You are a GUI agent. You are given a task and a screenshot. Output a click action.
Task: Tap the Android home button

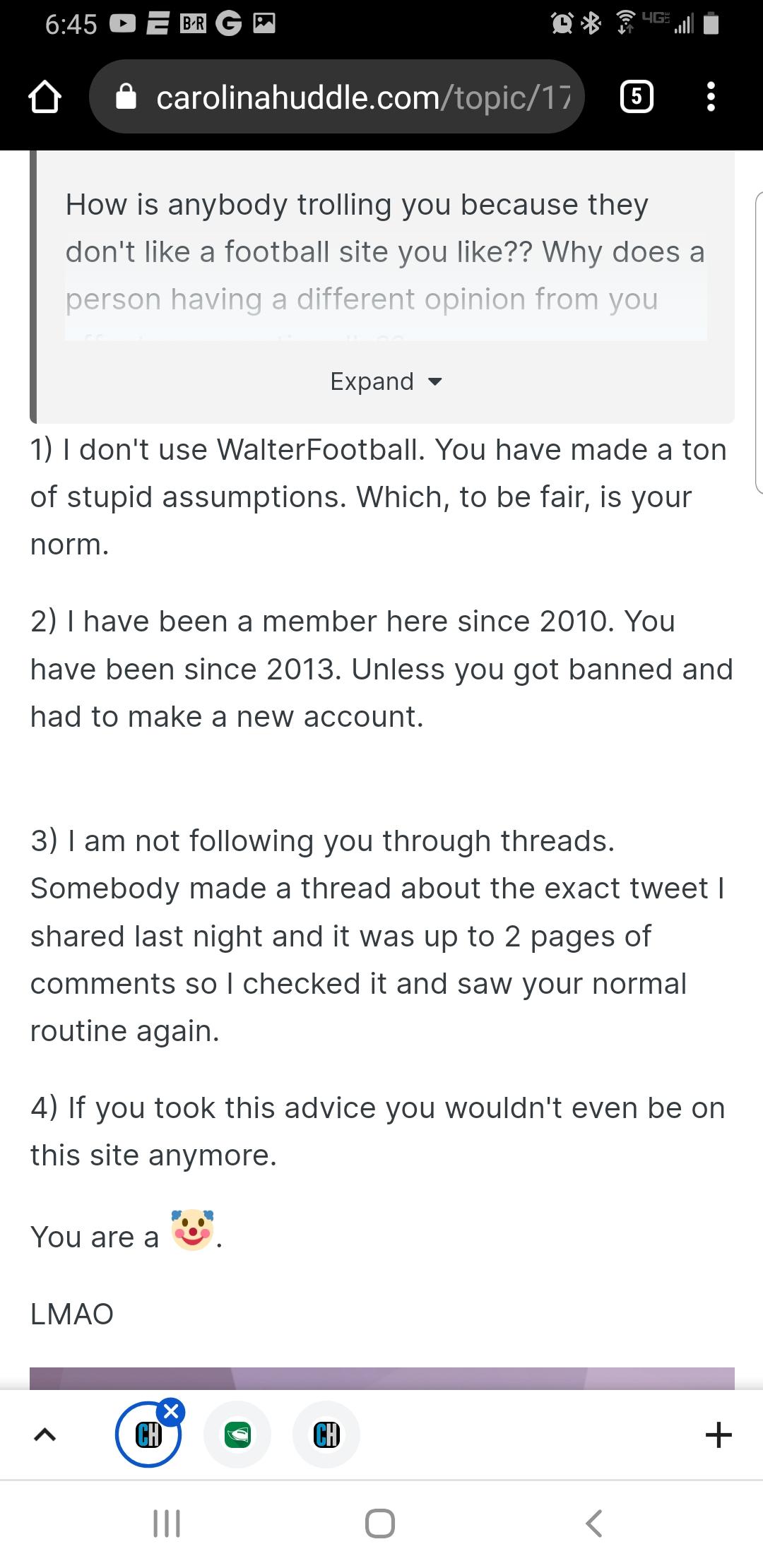(x=380, y=1524)
